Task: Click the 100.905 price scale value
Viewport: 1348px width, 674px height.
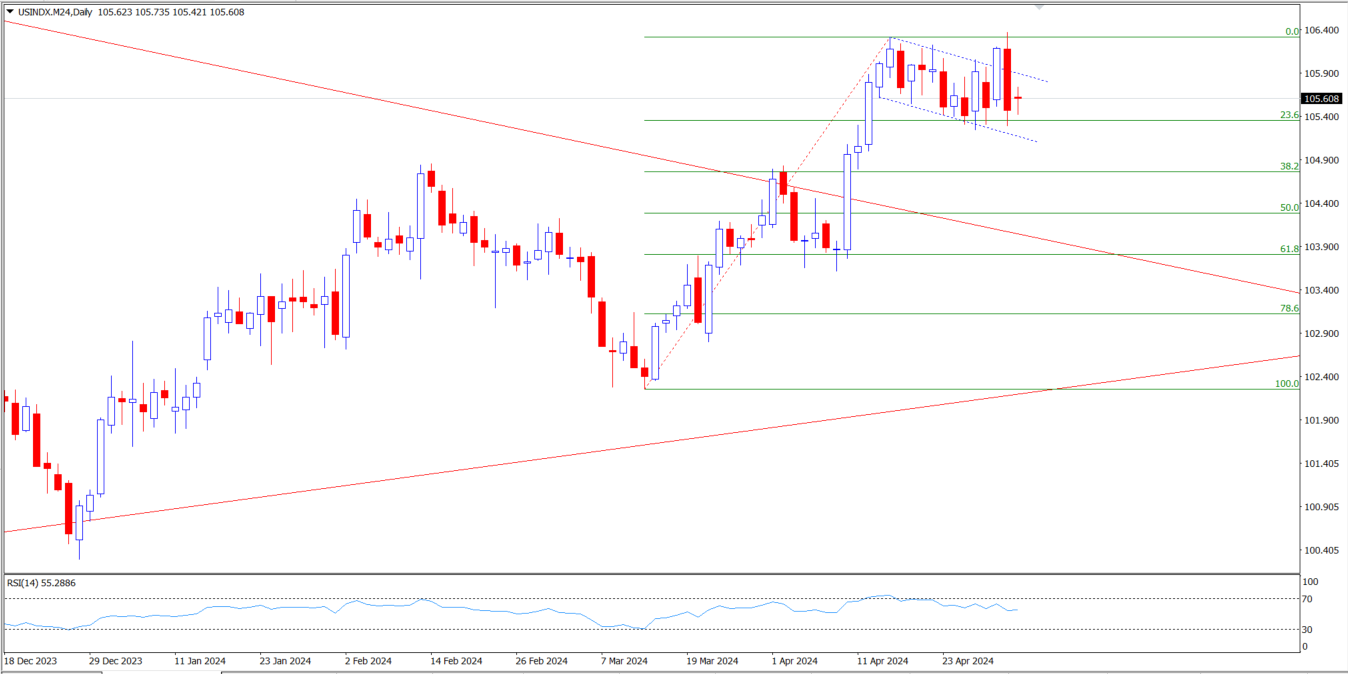Action: (1322, 507)
